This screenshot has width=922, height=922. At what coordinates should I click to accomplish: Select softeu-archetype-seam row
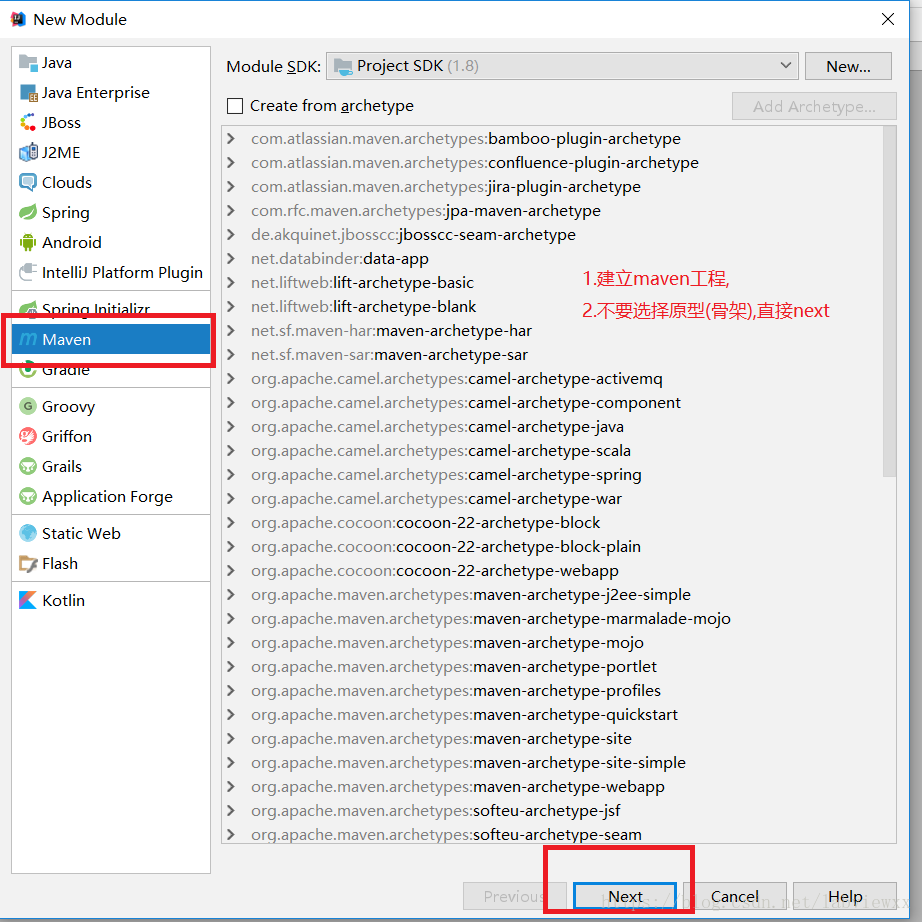pyautogui.click(x=553, y=835)
